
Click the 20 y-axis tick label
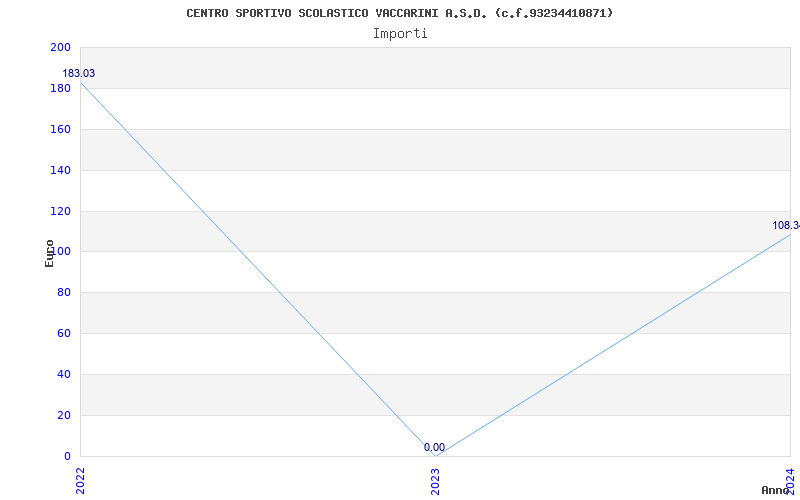click(x=64, y=415)
